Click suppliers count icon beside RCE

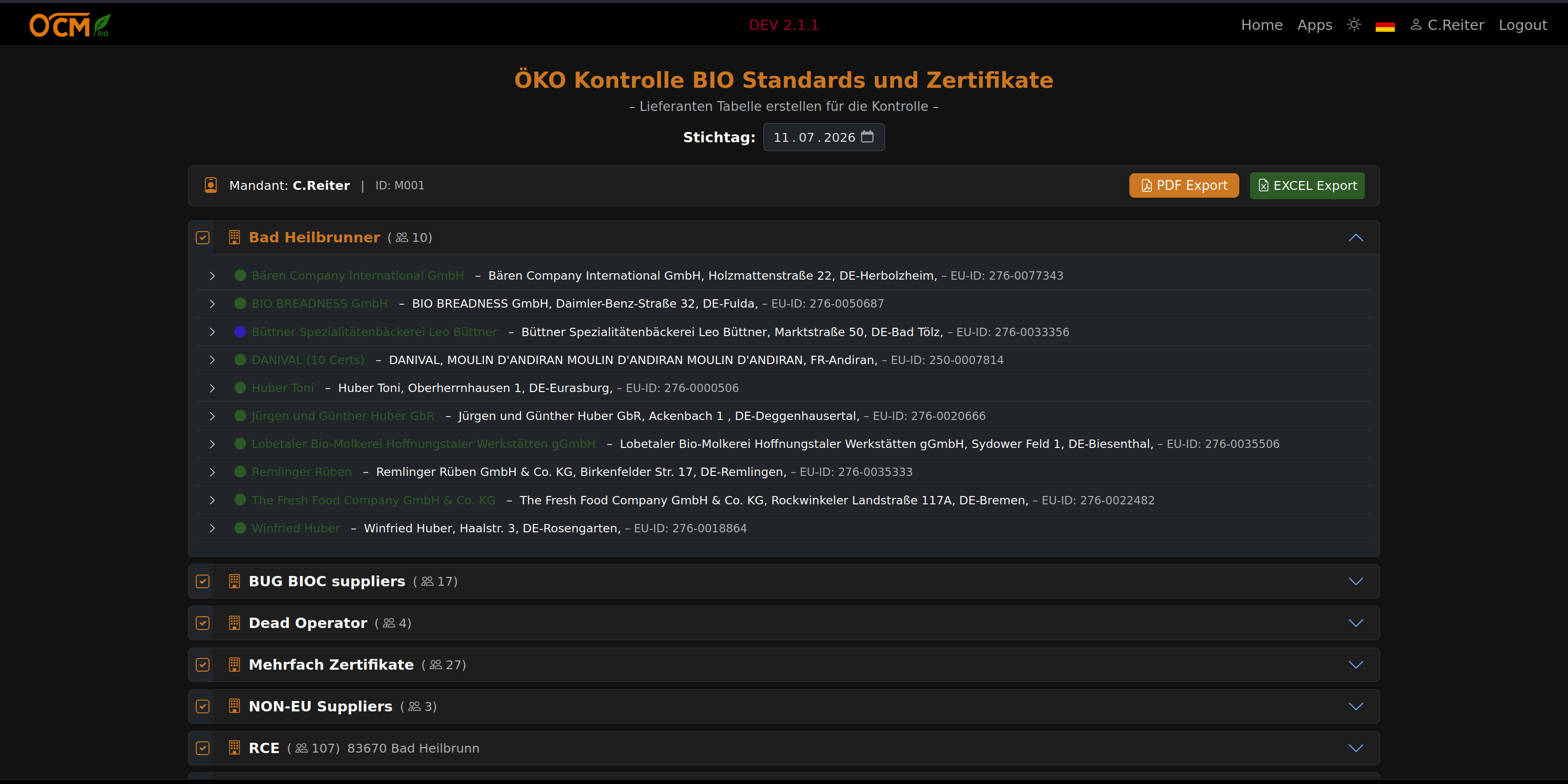tap(301, 748)
